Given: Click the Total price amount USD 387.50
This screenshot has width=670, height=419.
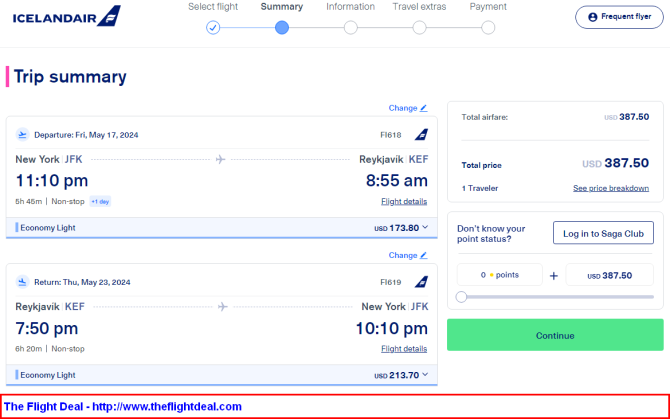Looking at the screenshot, I should coord(615,163).
